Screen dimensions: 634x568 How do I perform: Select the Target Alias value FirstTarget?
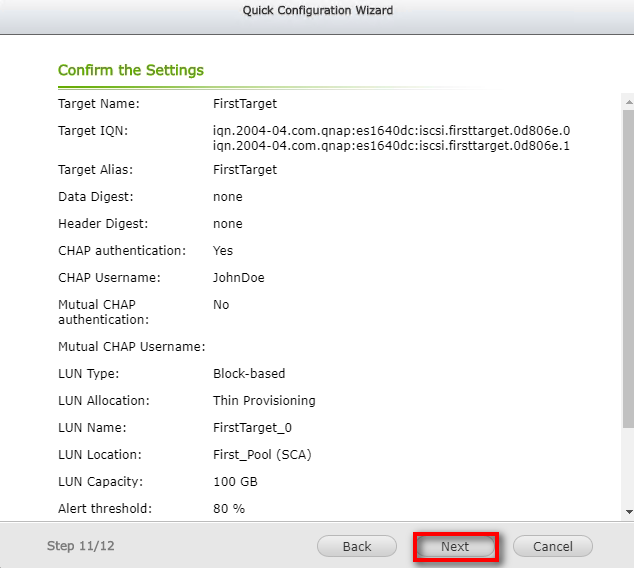[245, 170]
